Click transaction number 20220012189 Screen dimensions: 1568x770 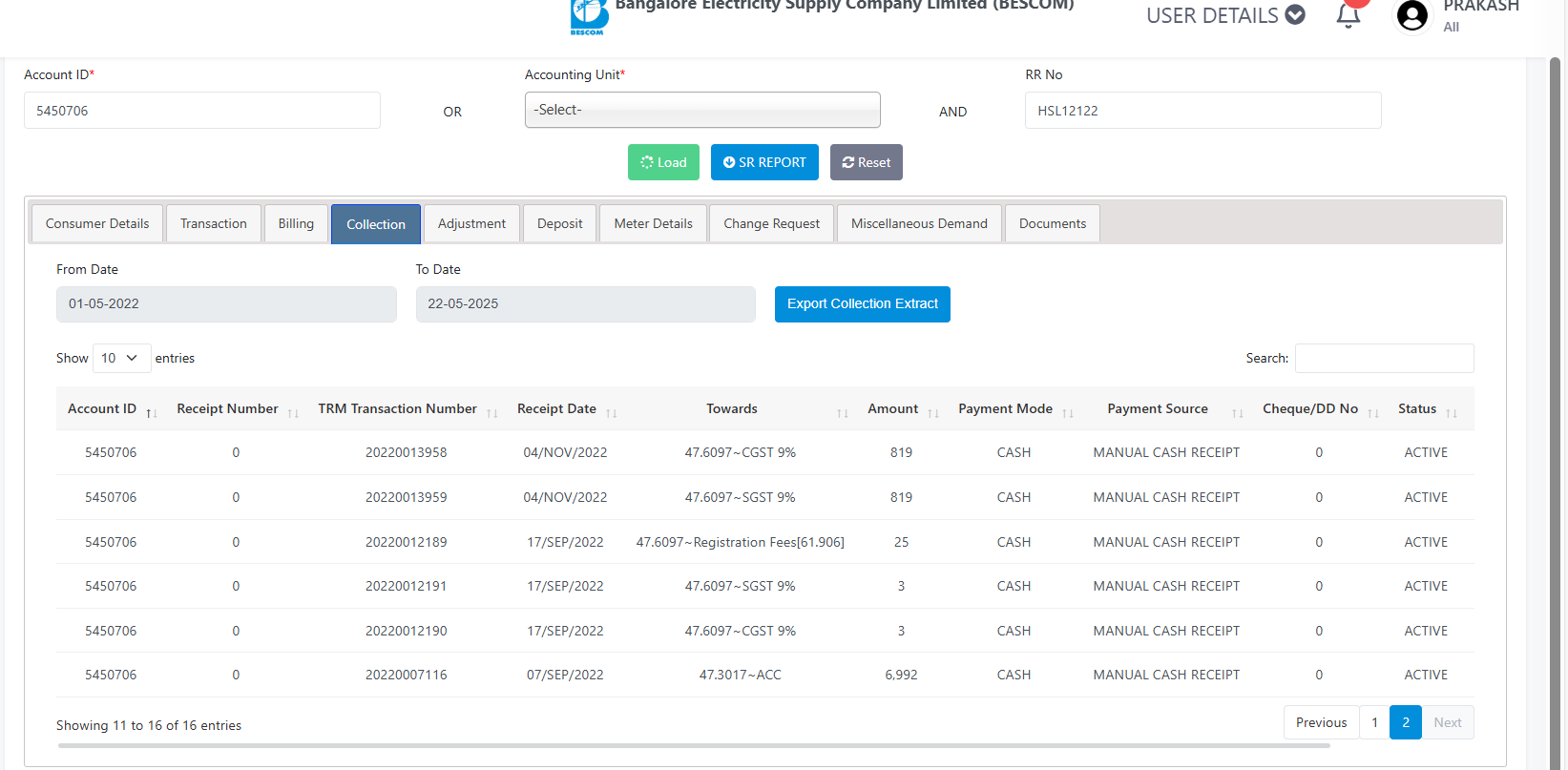coord(406,542)
